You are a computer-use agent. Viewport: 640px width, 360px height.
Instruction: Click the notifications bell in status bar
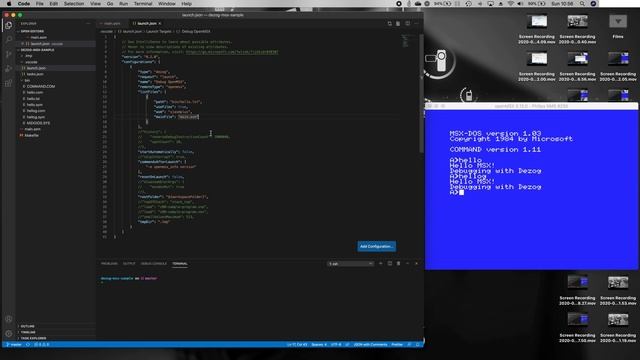point(418,344)
